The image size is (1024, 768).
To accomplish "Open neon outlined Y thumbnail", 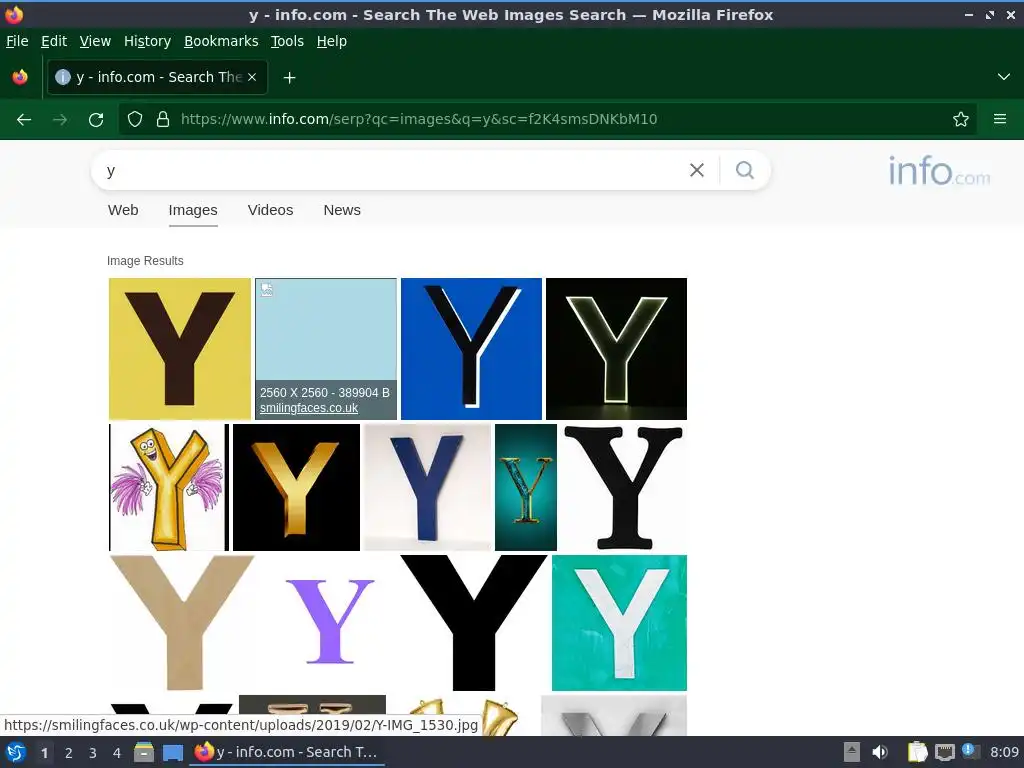I will [616, 349].
